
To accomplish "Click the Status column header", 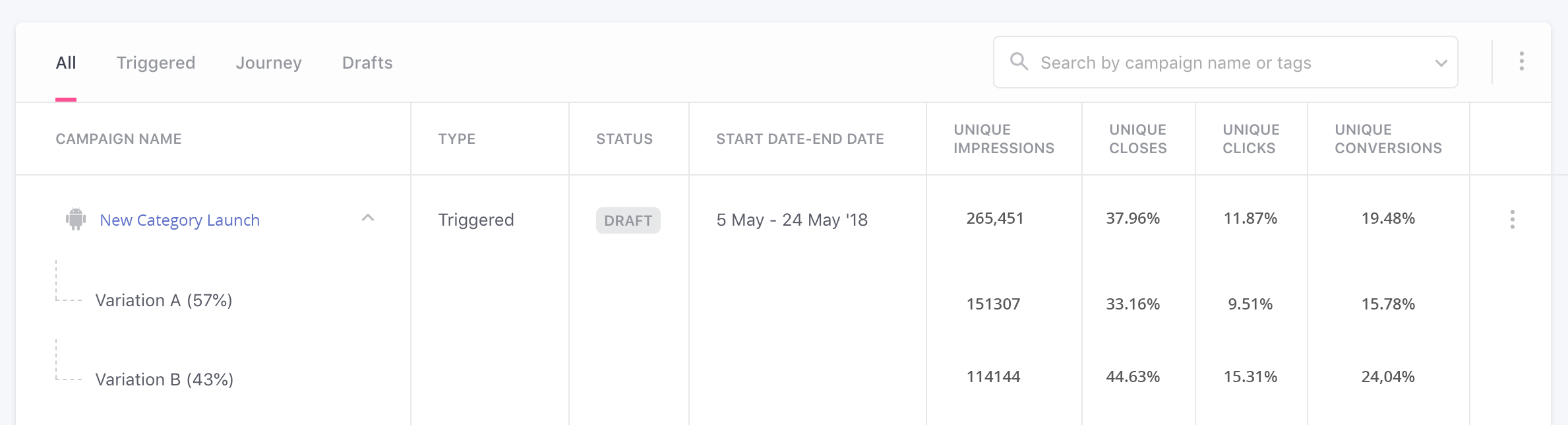I will [624, 139].
